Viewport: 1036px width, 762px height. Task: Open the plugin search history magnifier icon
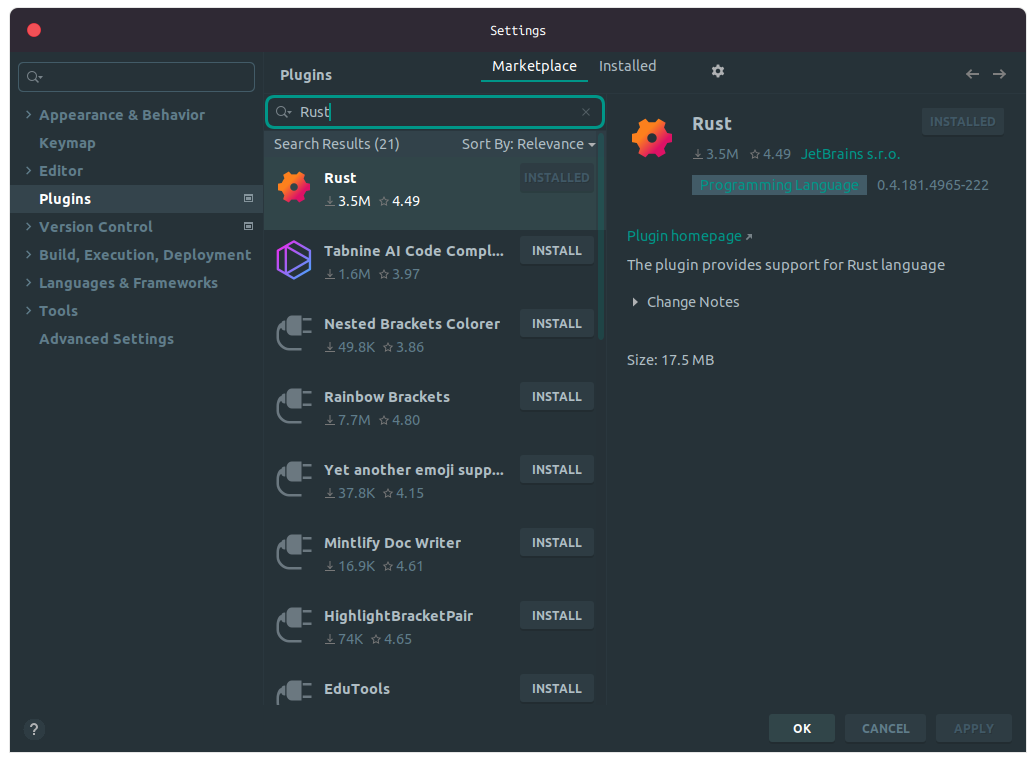coord(283,112)
